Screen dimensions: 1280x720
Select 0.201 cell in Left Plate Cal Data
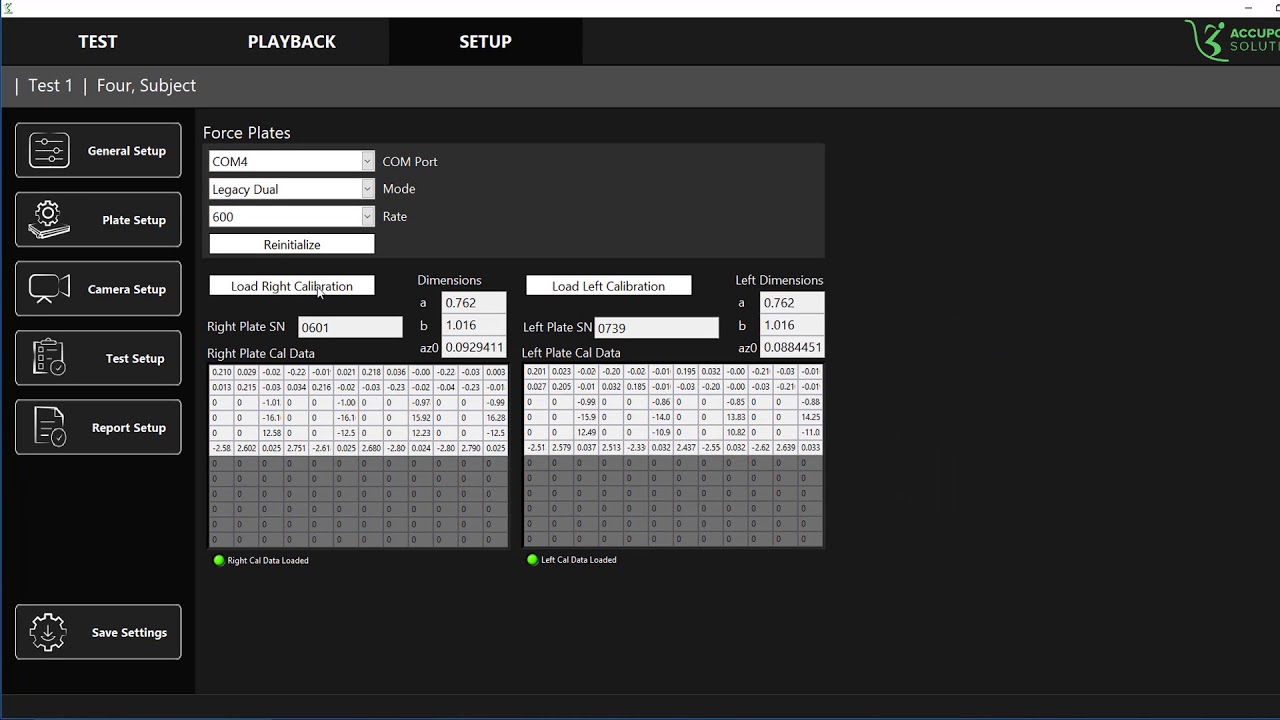(x=537, y=371)
